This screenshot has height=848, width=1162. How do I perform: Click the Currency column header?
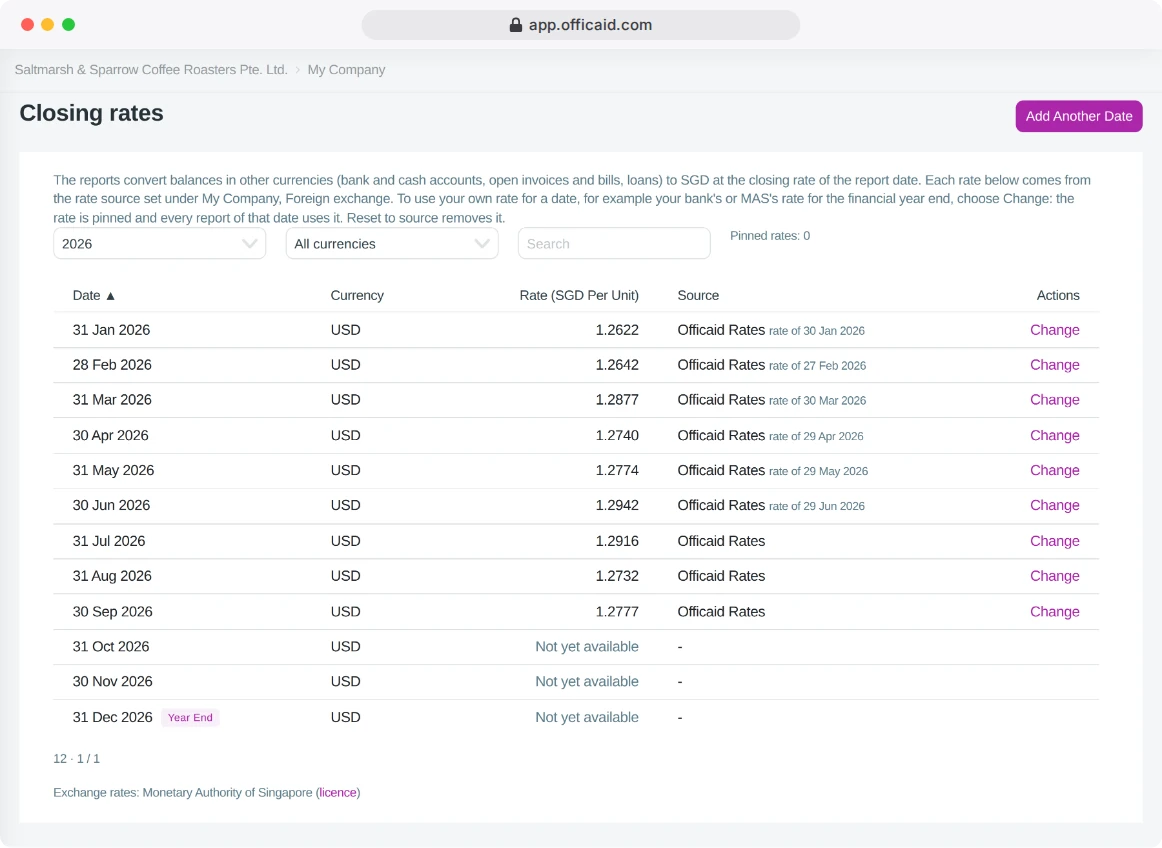coord(357,296)
